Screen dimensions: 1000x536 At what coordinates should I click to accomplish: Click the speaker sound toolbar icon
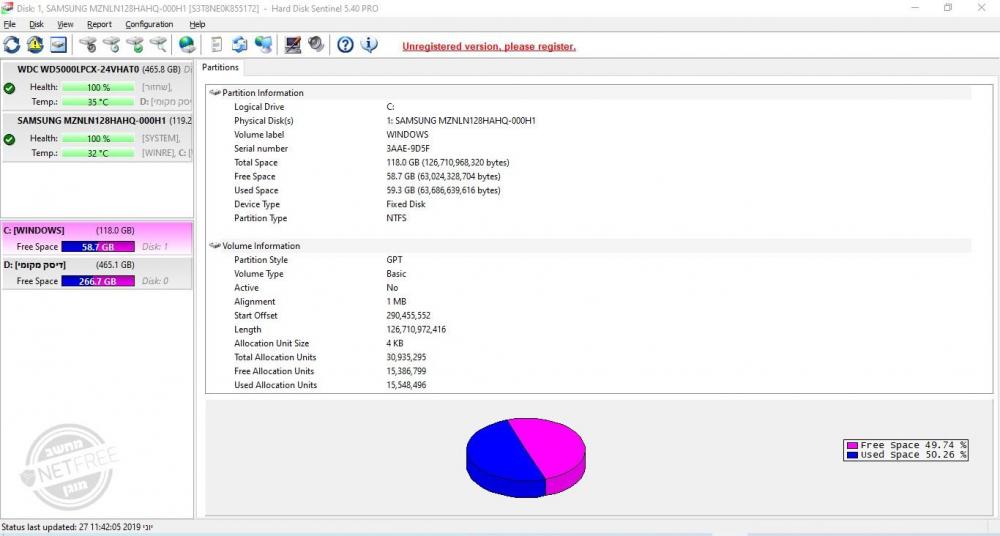[316, 44]
